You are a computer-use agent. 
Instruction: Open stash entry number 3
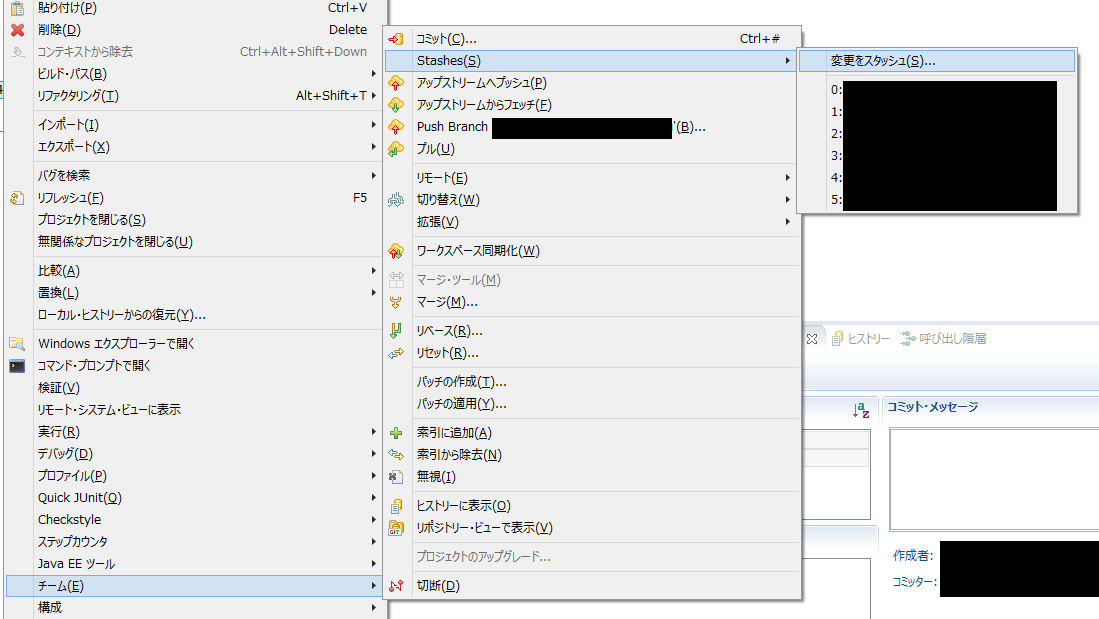click(936, 156)
